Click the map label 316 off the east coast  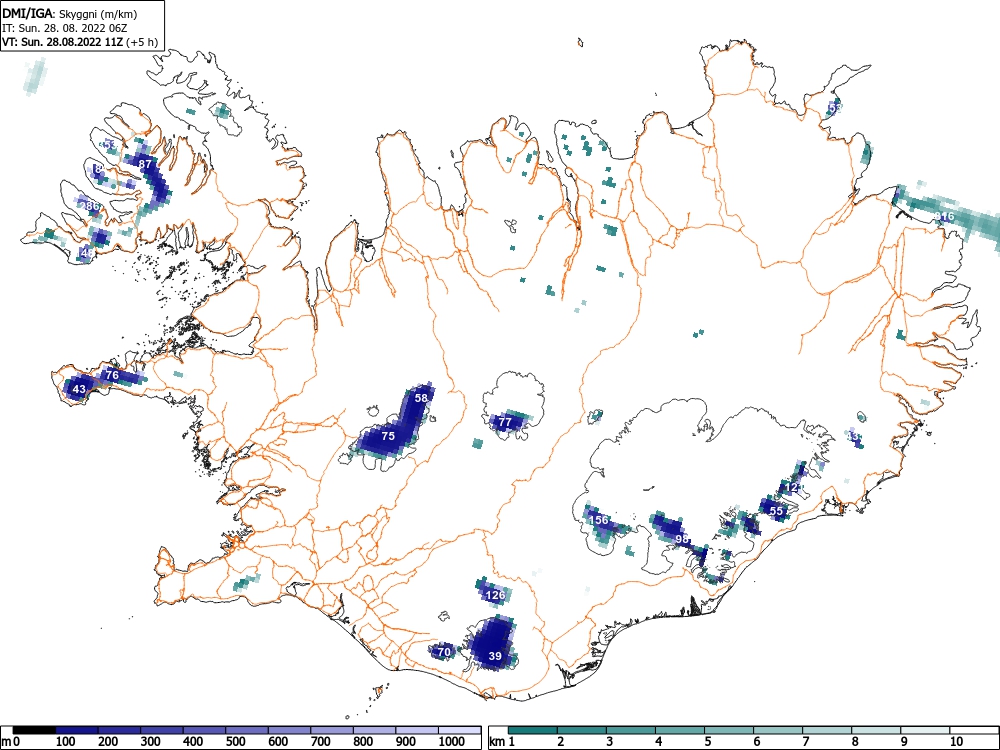point(945,217)
